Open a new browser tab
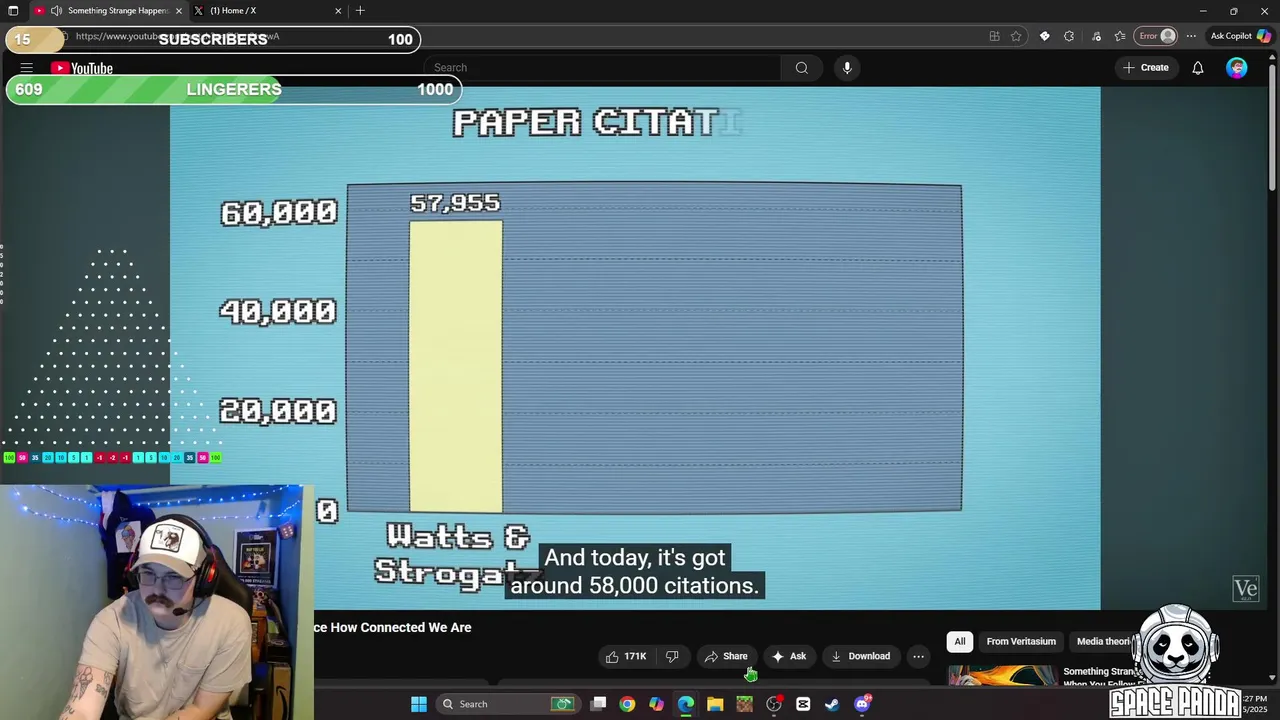1280x720 pixels. click(360, 11)
